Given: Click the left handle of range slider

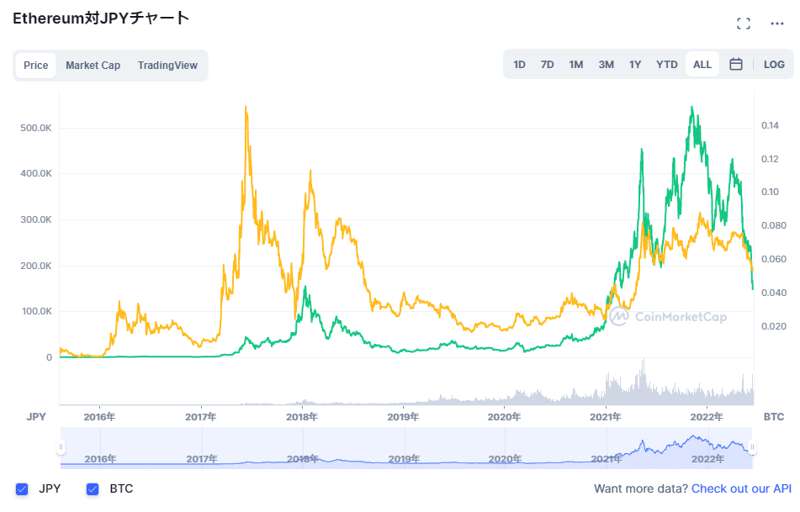Looking at the screenshot, I should (x=61, y=447).
